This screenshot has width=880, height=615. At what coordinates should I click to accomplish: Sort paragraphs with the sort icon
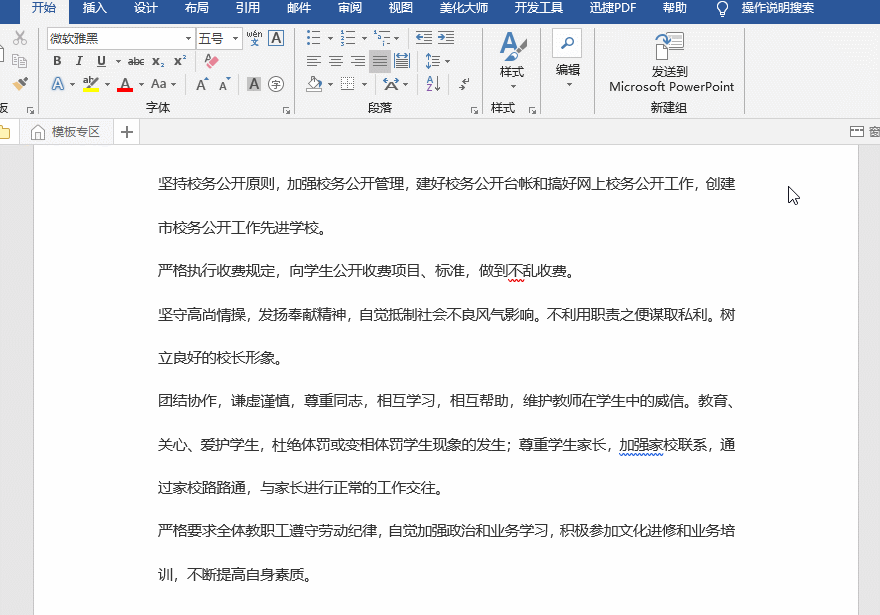433,84
